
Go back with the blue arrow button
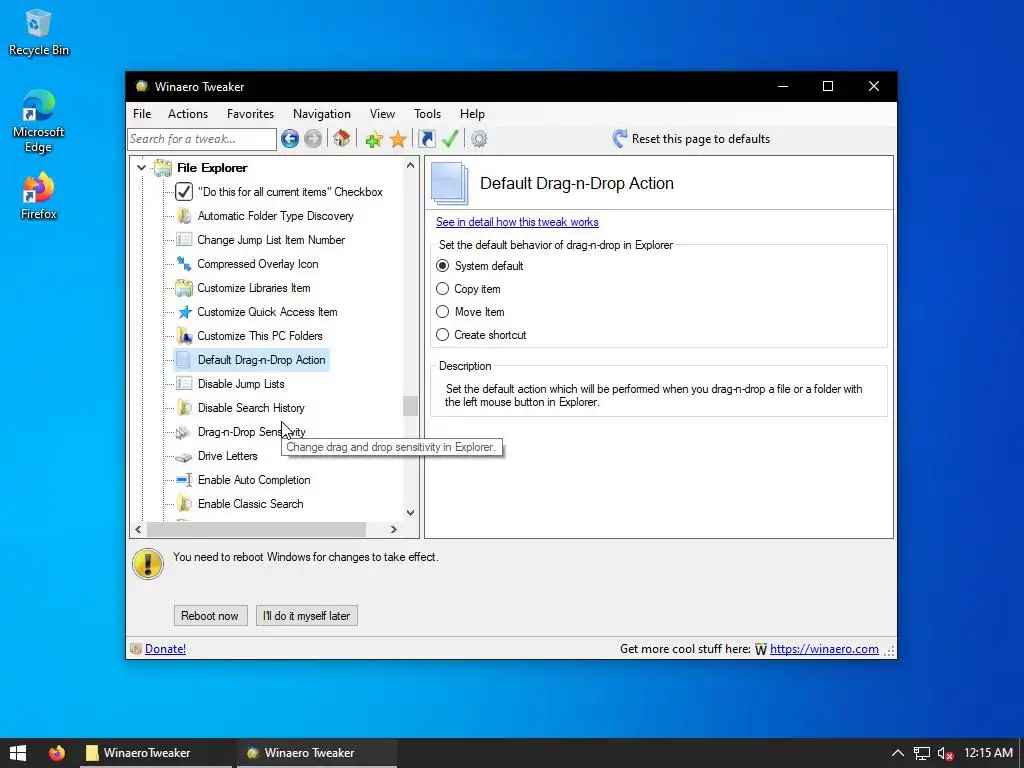(x=290, y=138)
